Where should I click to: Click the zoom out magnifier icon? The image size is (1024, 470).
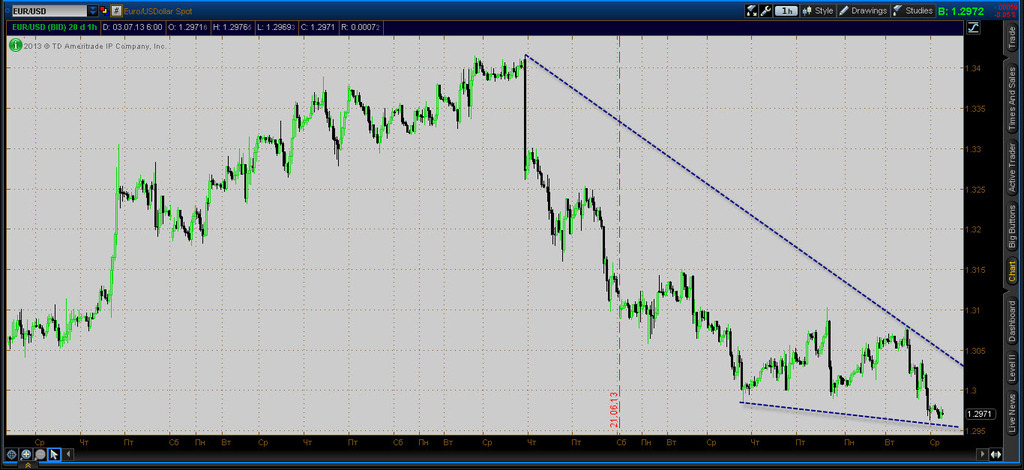click(x=40, y=454)
